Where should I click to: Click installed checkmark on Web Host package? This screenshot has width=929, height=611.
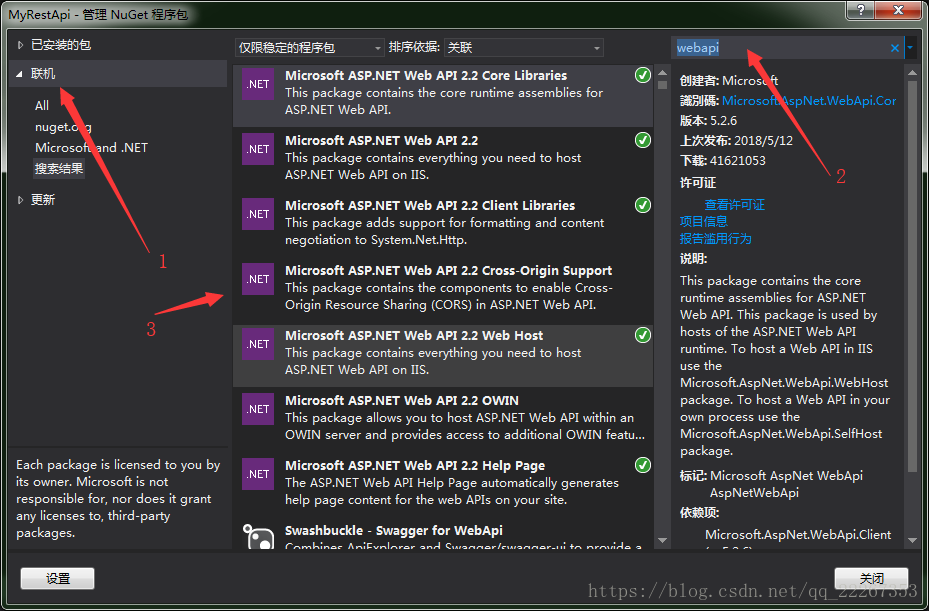click(642, 335)
